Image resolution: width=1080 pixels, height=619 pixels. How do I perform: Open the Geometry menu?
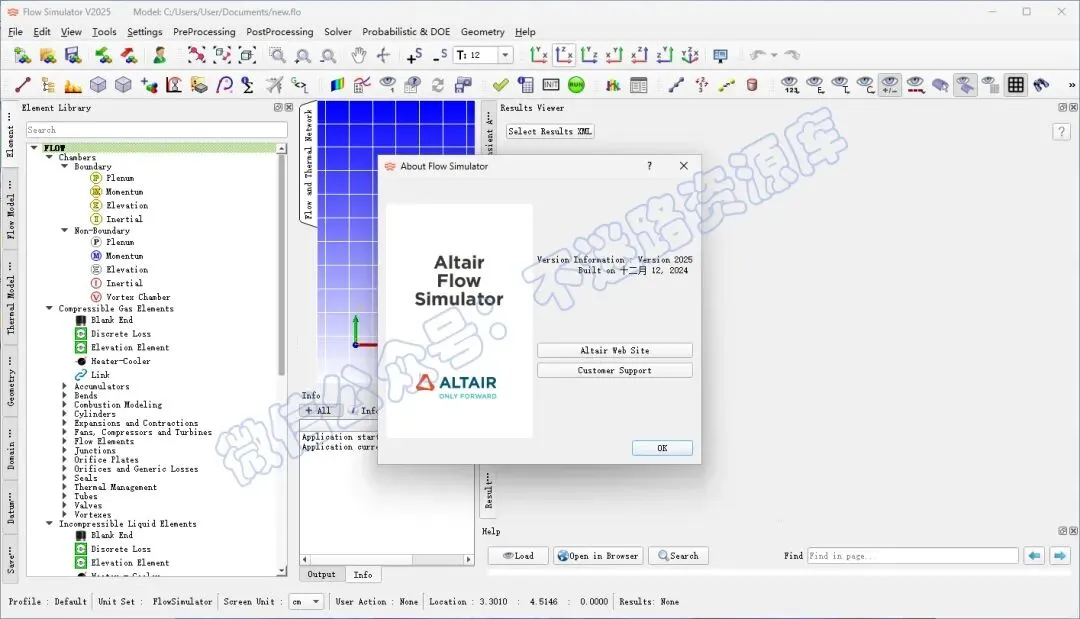(x=482, y=32)
